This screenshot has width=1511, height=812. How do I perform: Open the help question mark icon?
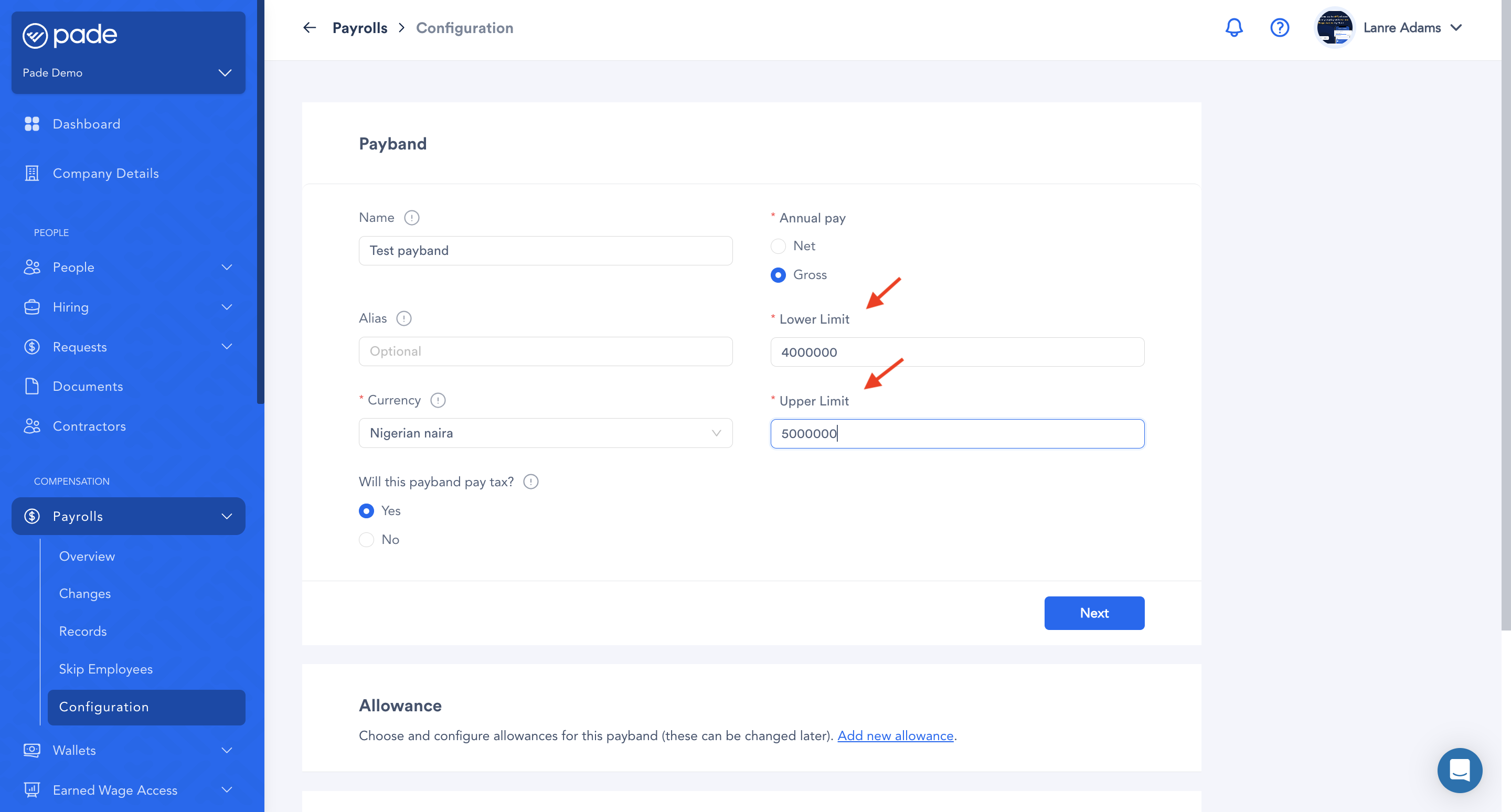pyautogui.click(x=1279, y=28)
